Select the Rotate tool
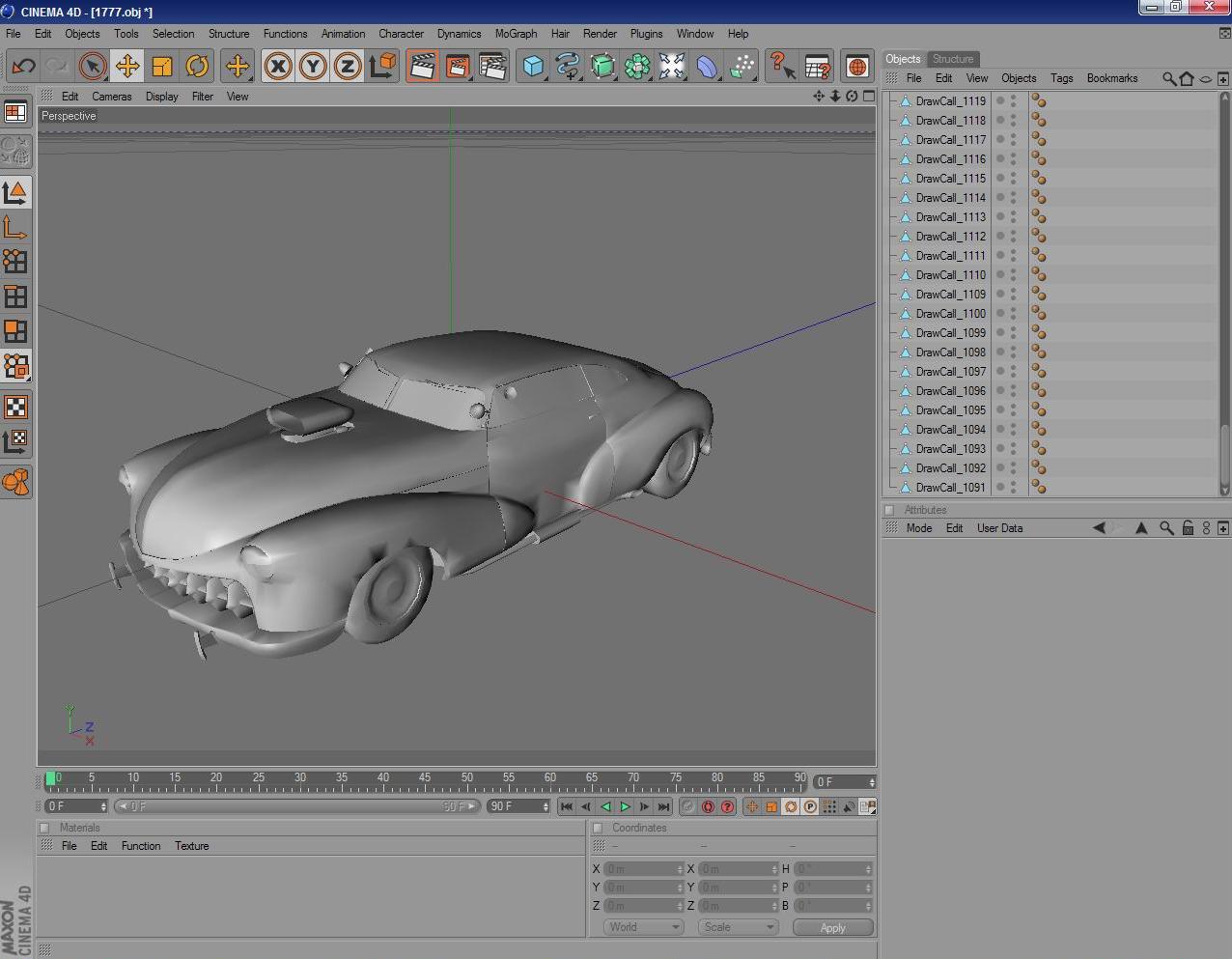Screen dimensions: 1232x959 197,66
